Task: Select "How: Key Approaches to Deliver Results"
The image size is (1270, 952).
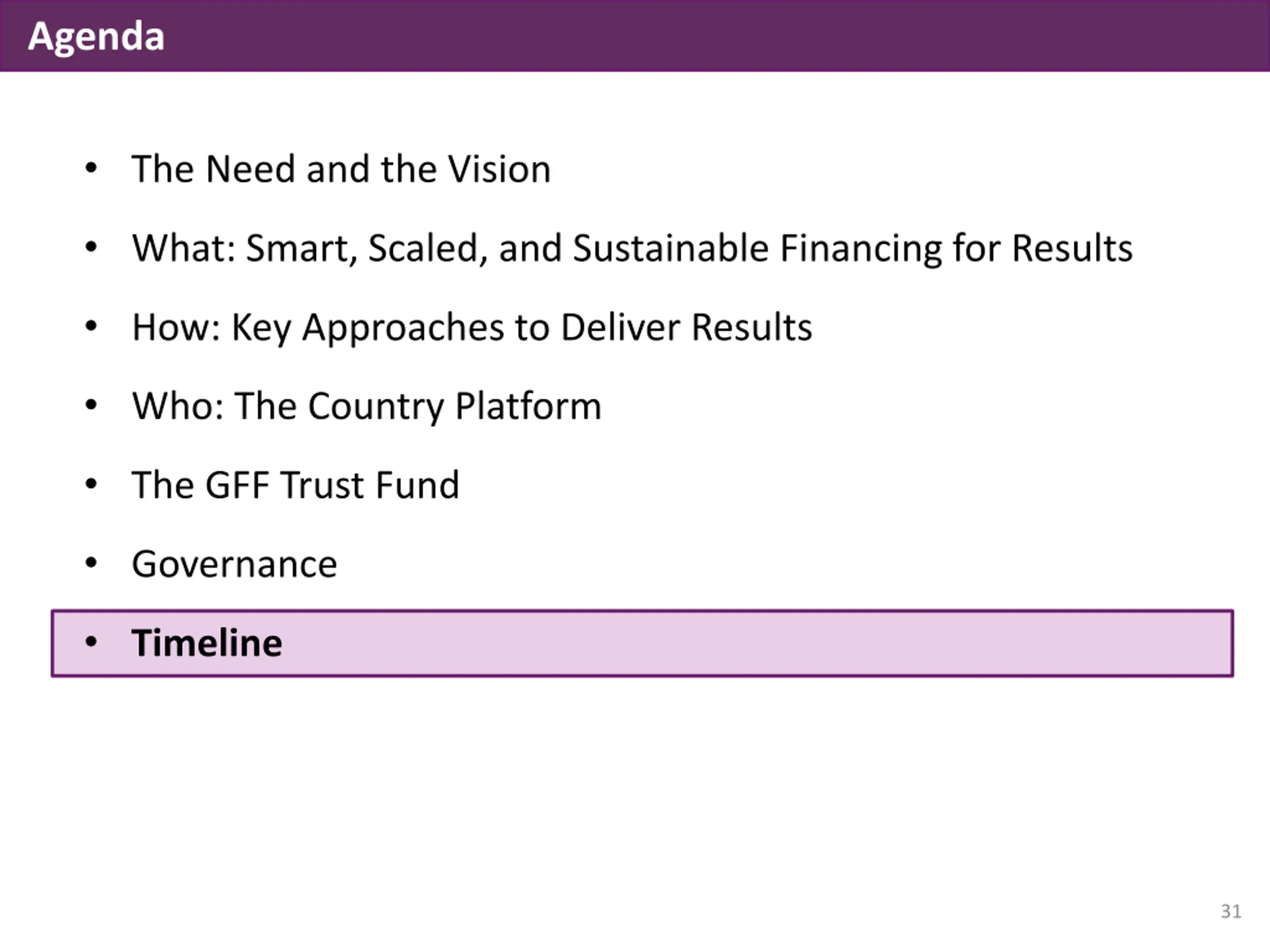Action: click(472, 328)
